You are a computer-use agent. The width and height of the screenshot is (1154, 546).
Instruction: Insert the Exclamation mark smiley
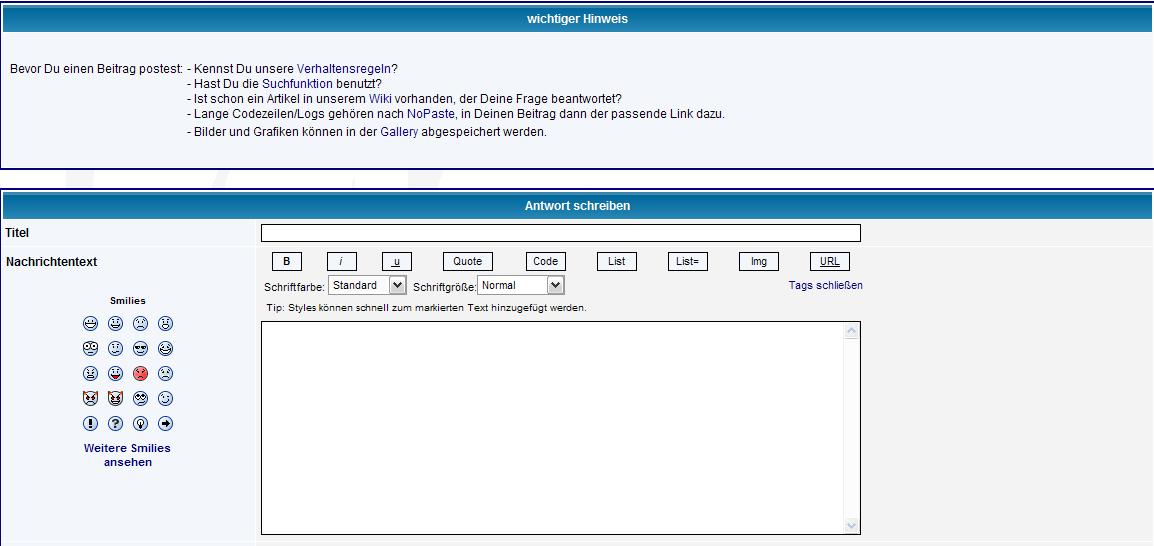tap(91, 423)
